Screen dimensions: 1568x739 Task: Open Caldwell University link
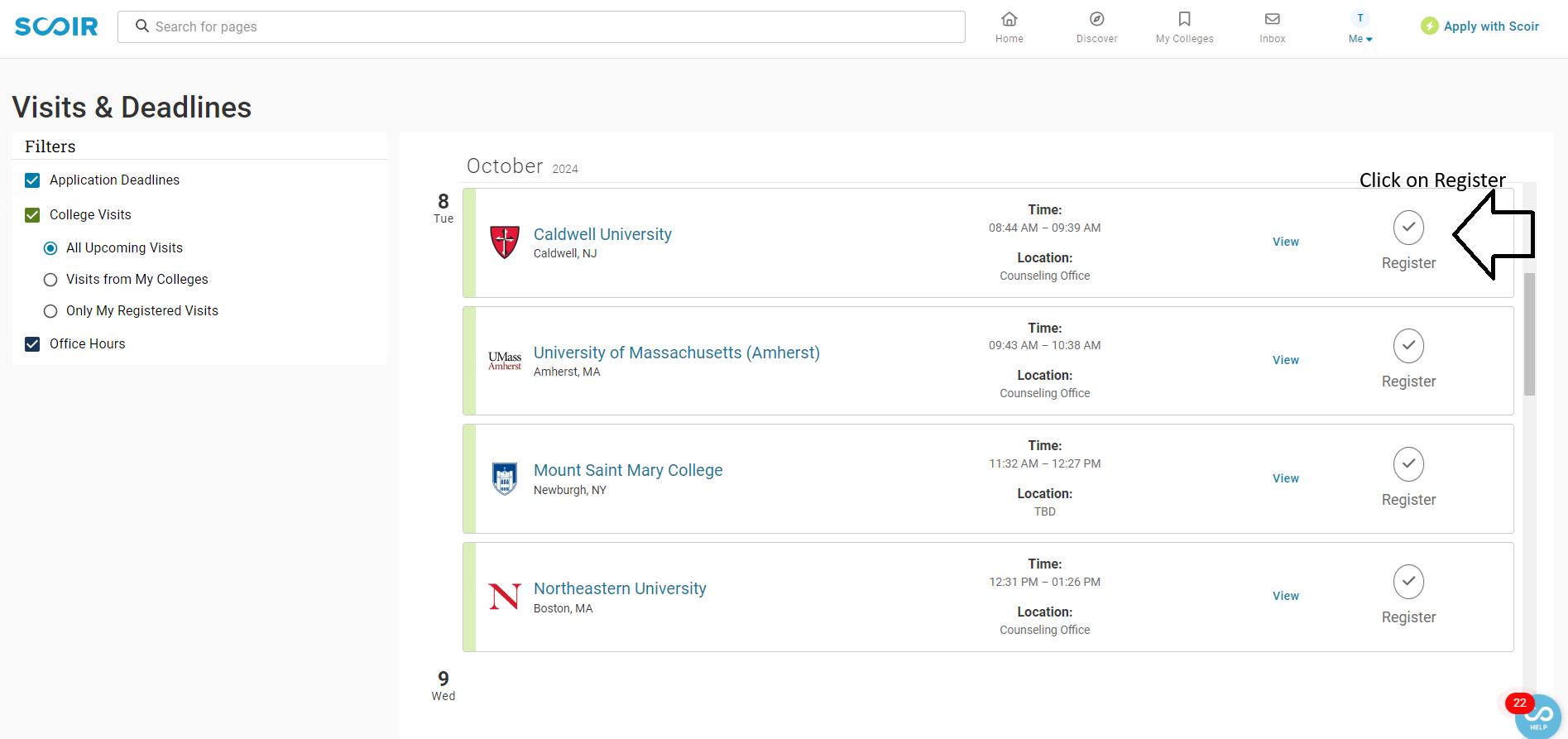pyautogui.click(x=602, y=234)
